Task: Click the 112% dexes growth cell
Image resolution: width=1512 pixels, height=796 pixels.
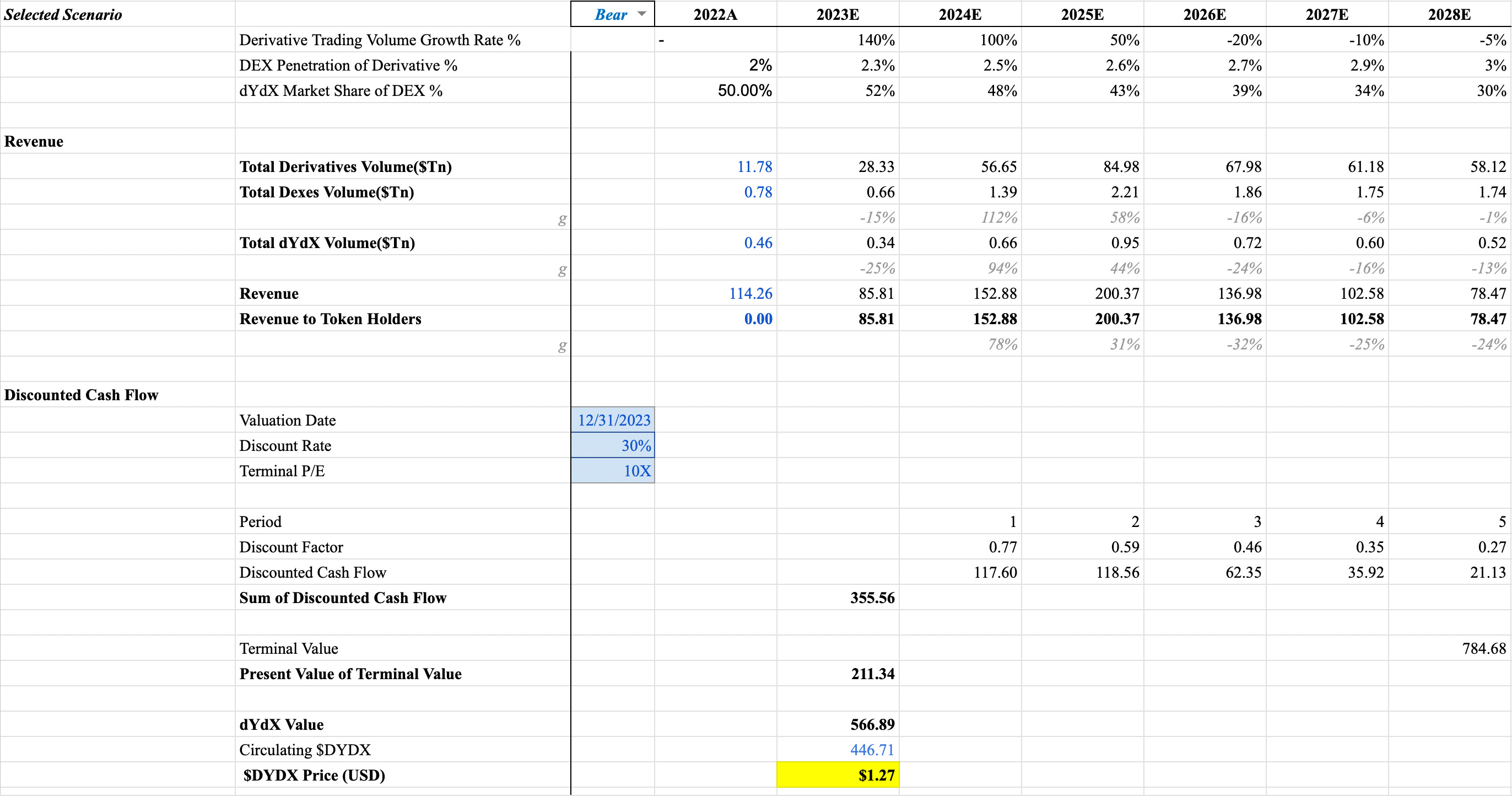Action: (x=960, y=217)
